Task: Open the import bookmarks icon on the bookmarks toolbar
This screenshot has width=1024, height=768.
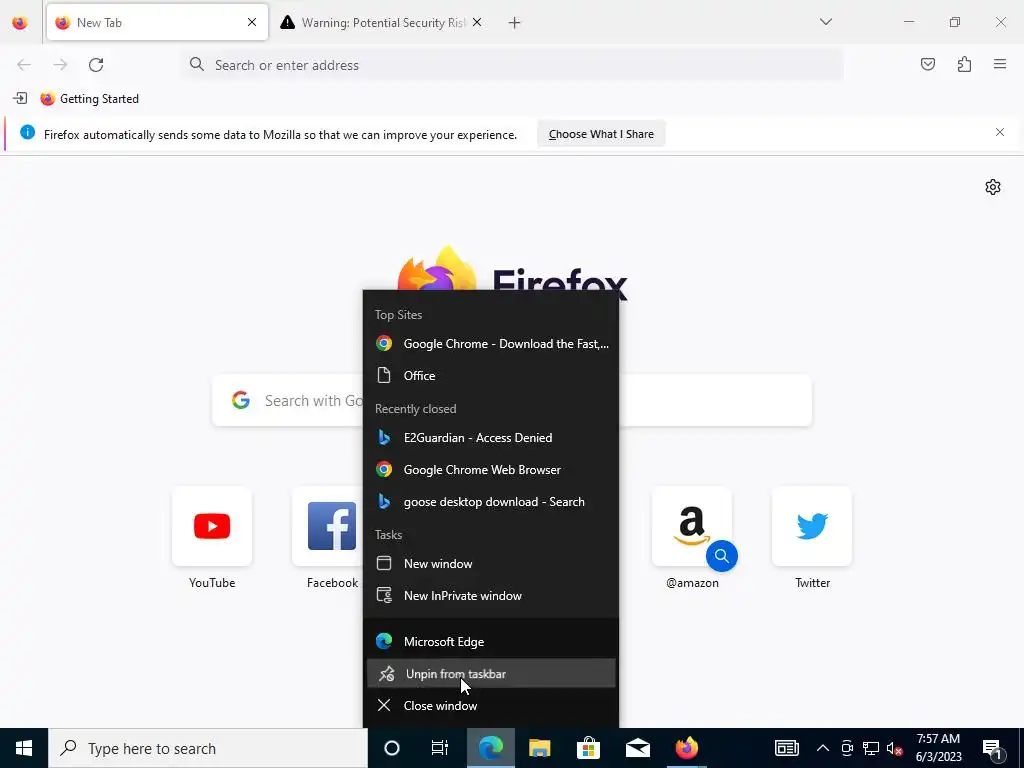Action: [x=20, y=99]
